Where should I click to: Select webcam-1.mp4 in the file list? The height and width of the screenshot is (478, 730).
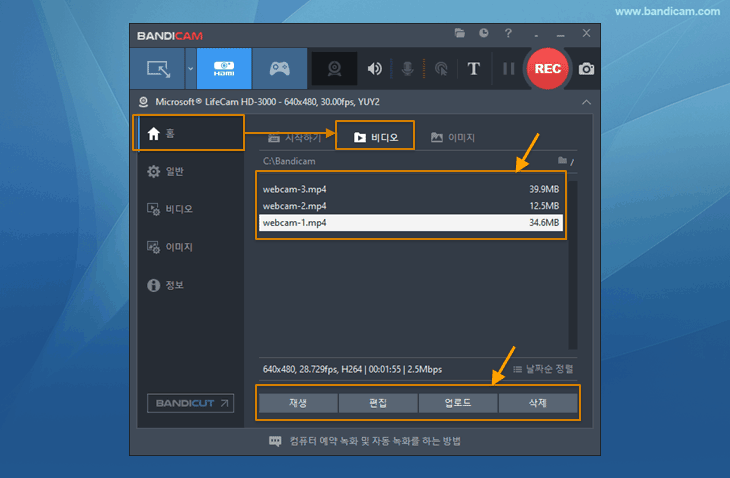click(x=411, y=222)
